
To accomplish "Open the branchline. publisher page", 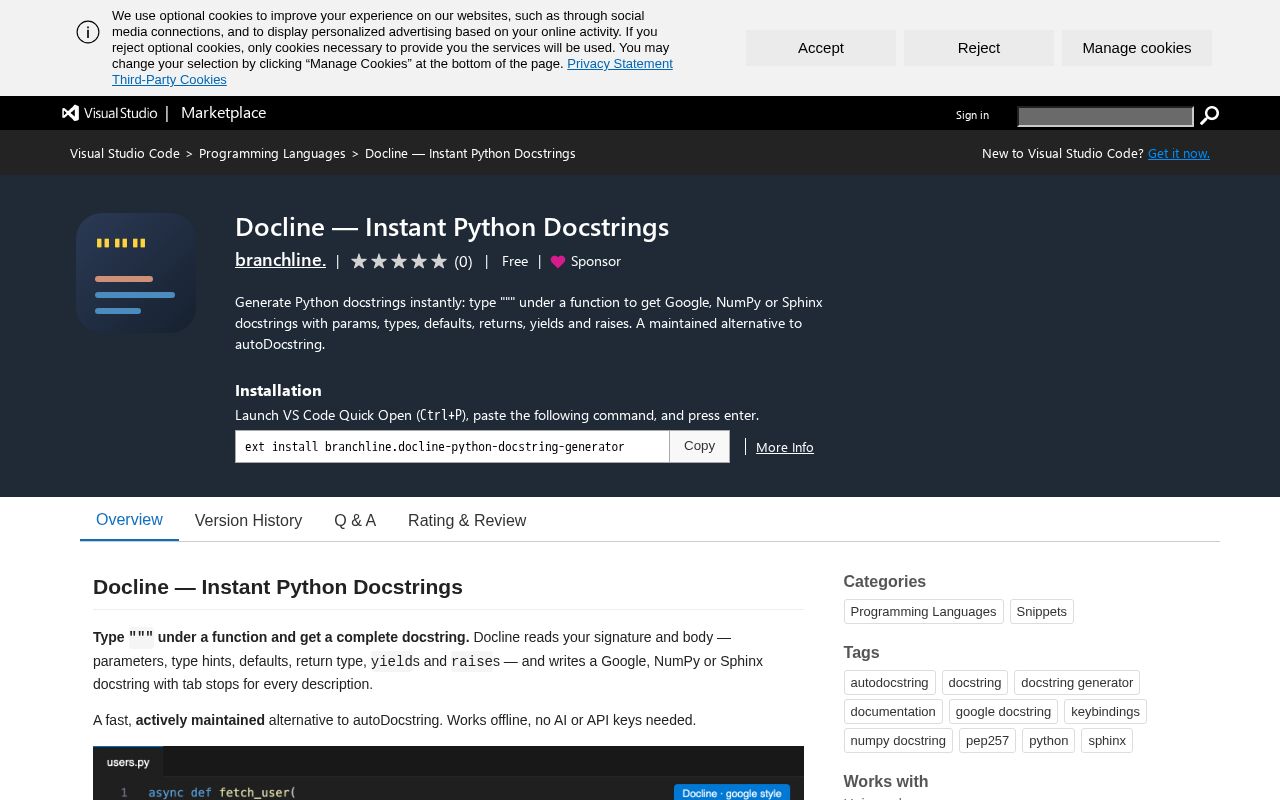I will (x=280, y=260).
